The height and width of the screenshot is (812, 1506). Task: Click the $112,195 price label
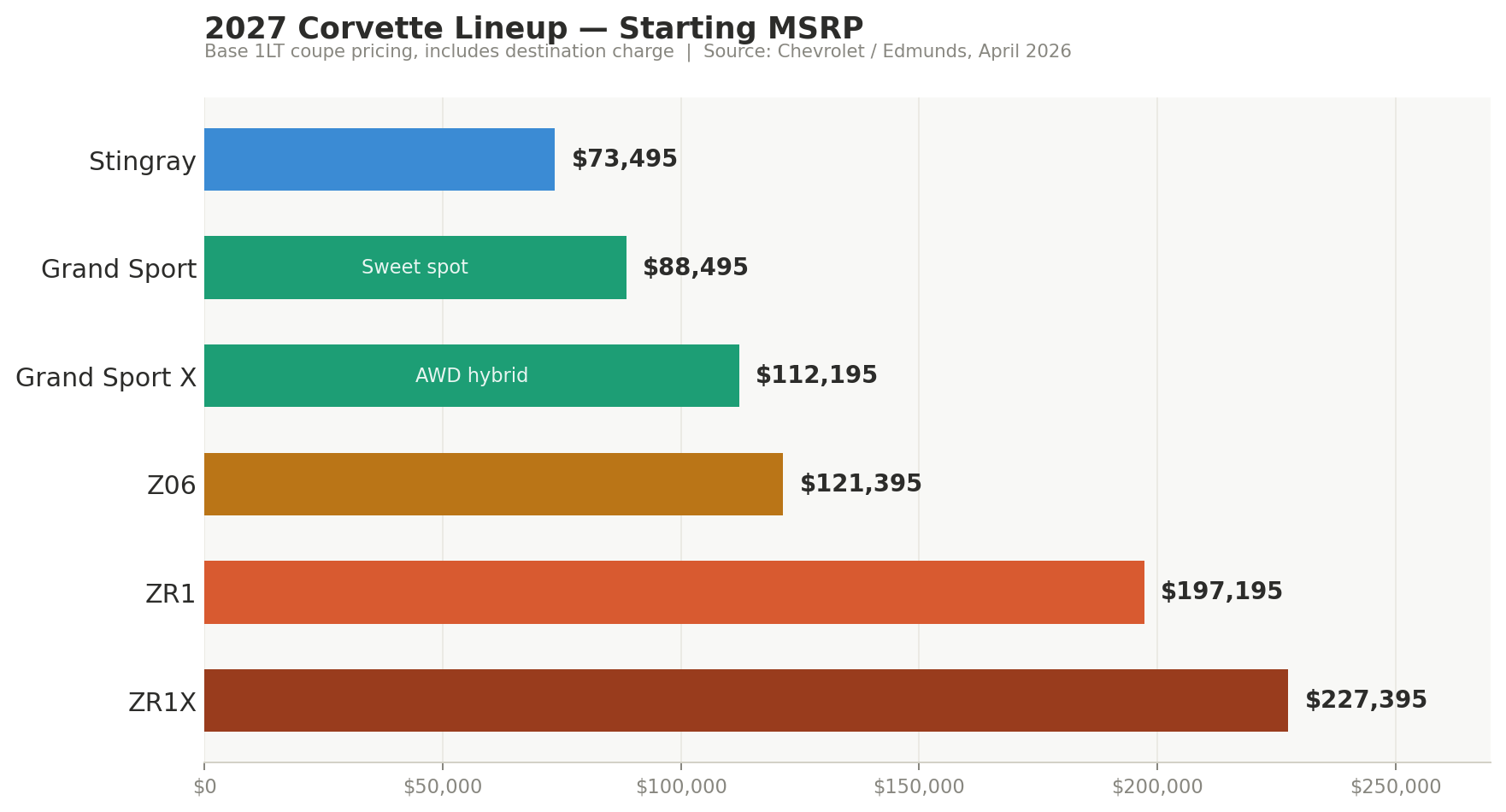[816, 376]
